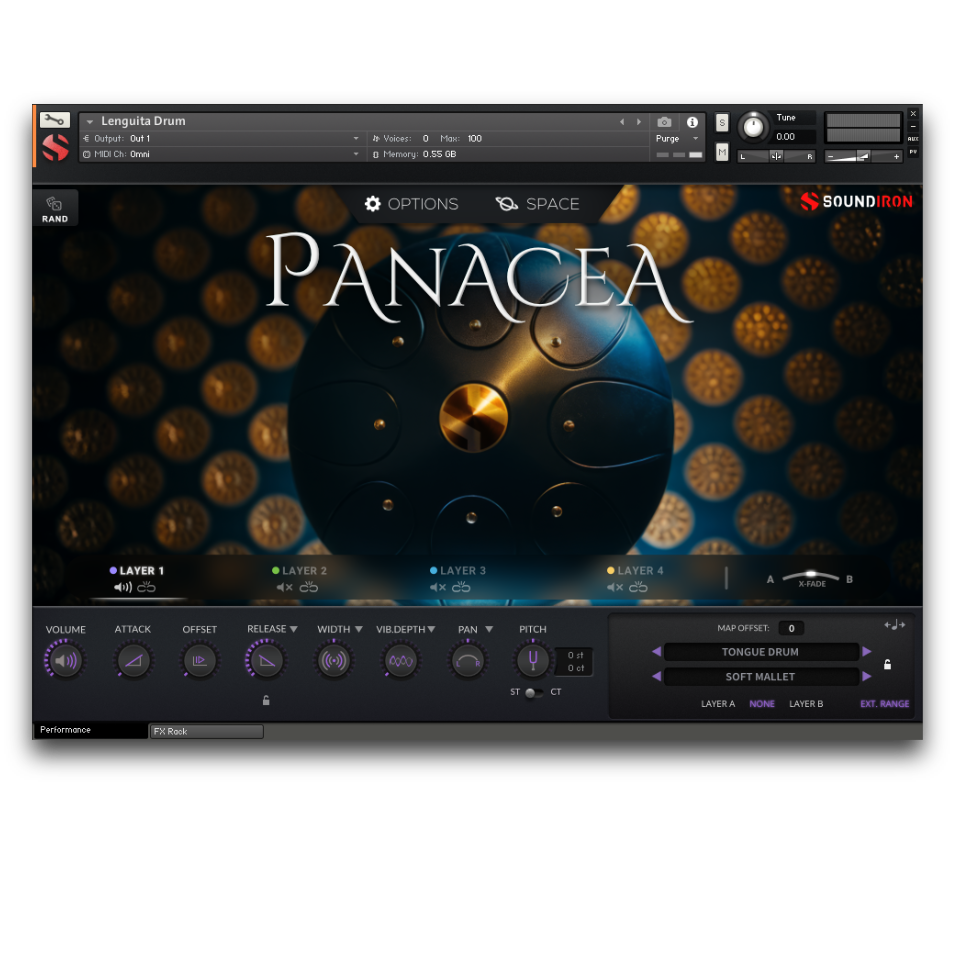This screenshot has height=970, width=971.
Task: Switch to the FX Rack tab
Action: pos(205,731)
